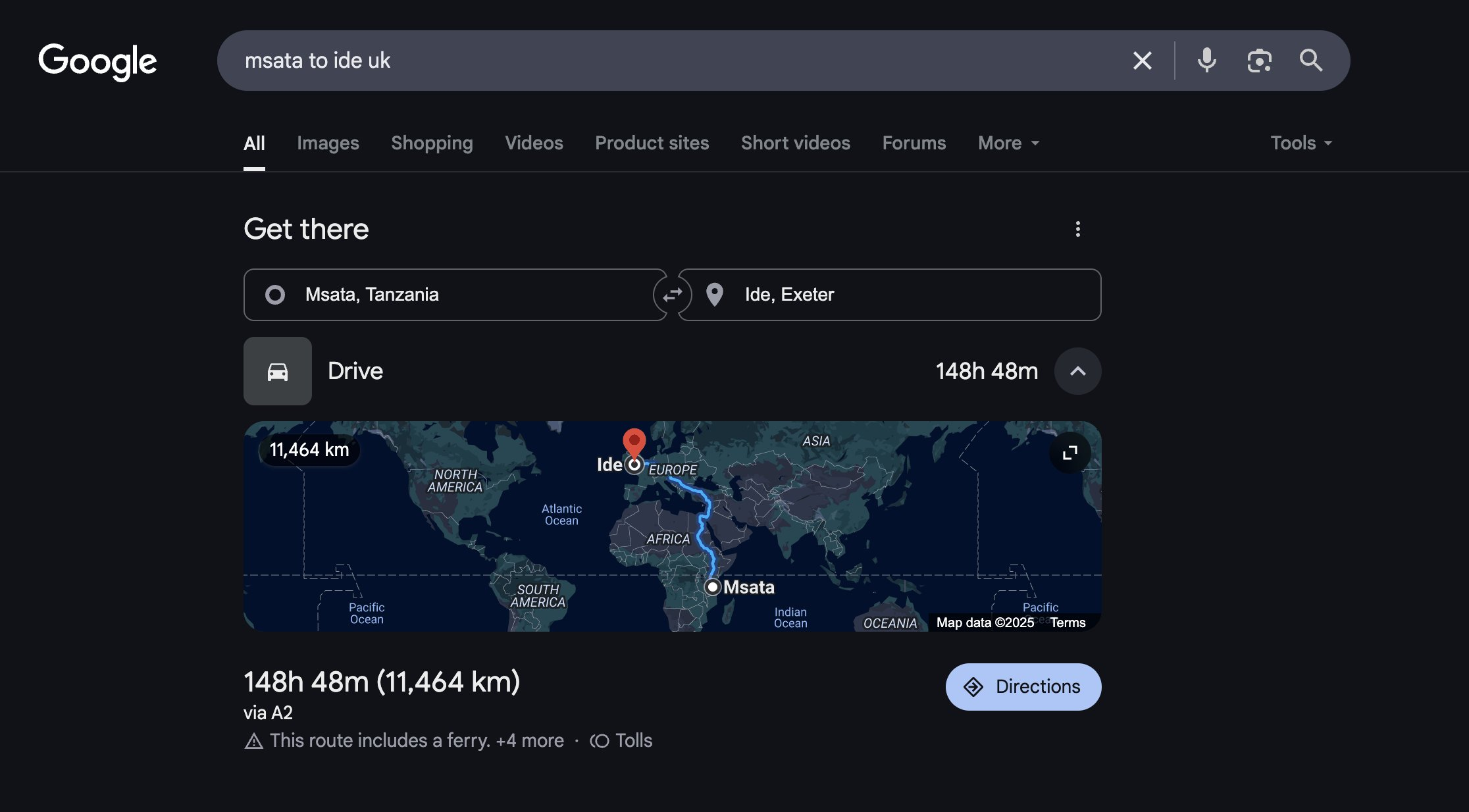Click the Terms link on the map
This screenshot has width=1469, height=812.
pos(1068,622)
